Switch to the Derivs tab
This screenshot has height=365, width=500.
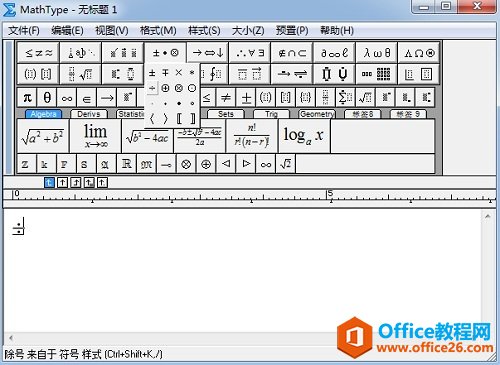[89, 114]
